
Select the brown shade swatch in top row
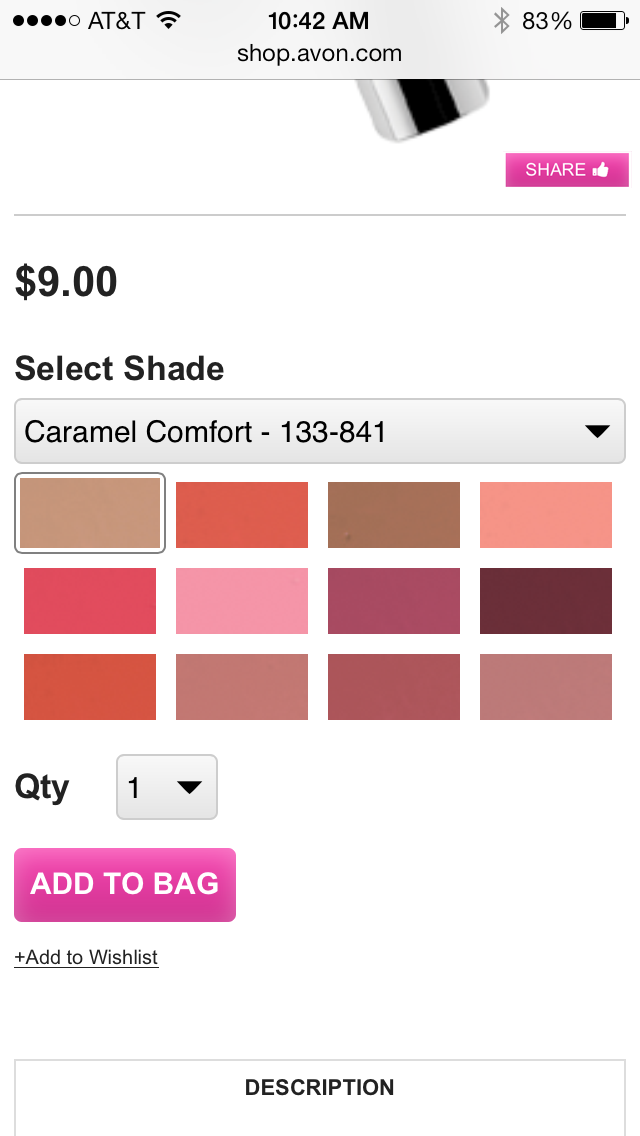[x=394, y=514]
